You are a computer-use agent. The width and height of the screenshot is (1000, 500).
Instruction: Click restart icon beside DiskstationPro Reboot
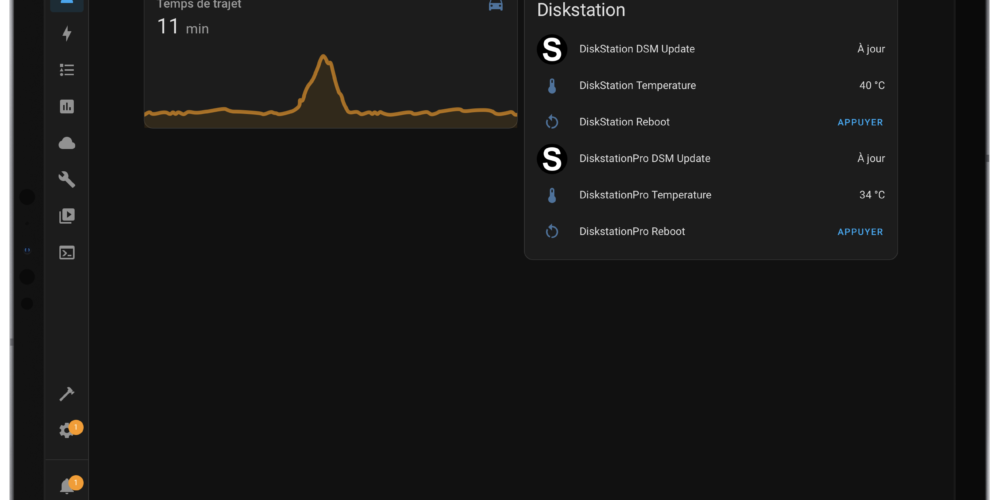tap(552, 232)
